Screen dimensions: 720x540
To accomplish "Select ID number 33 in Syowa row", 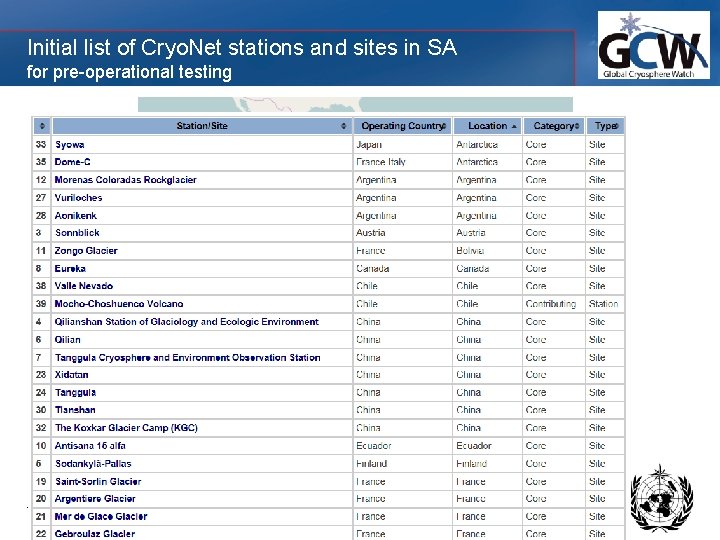I will pos(41,145).
